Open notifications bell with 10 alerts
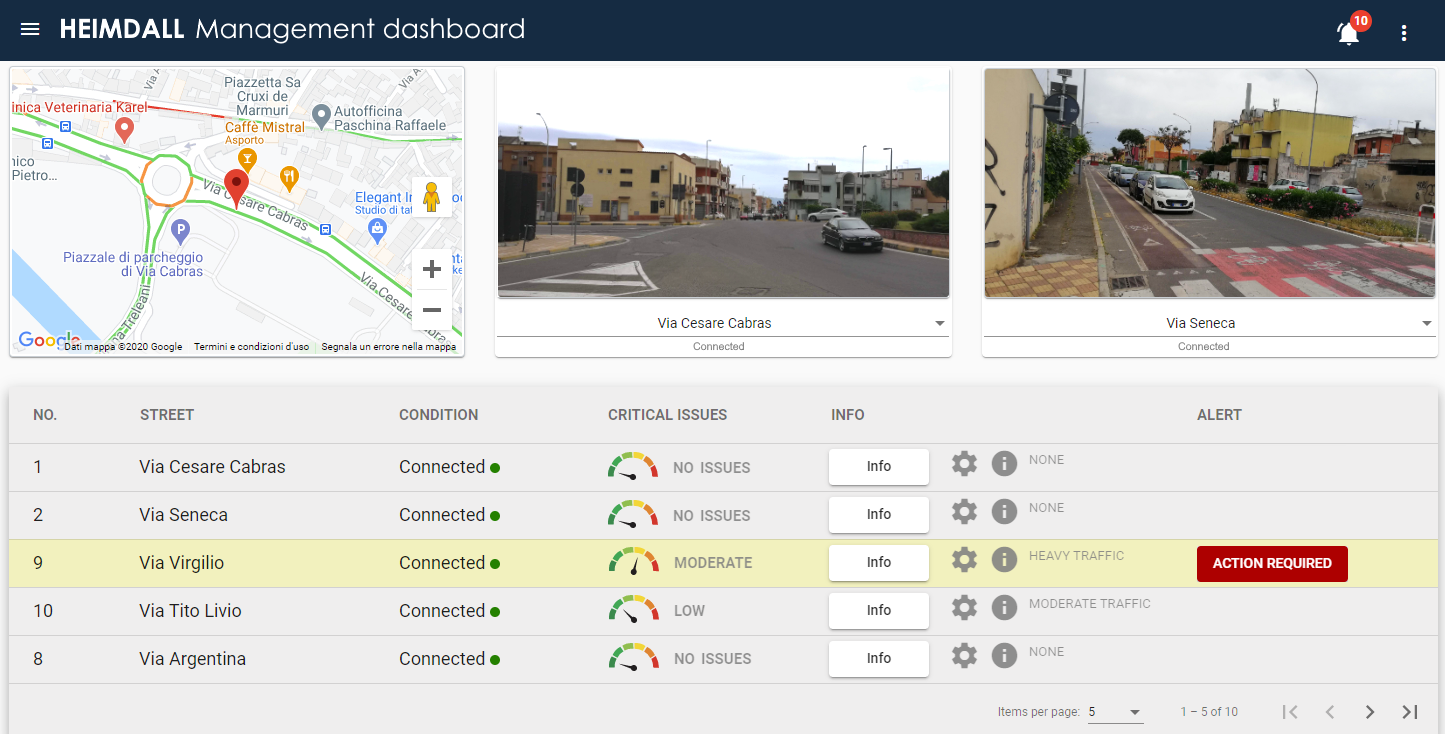1445x734 pixels. click(x=1348, y=32)
